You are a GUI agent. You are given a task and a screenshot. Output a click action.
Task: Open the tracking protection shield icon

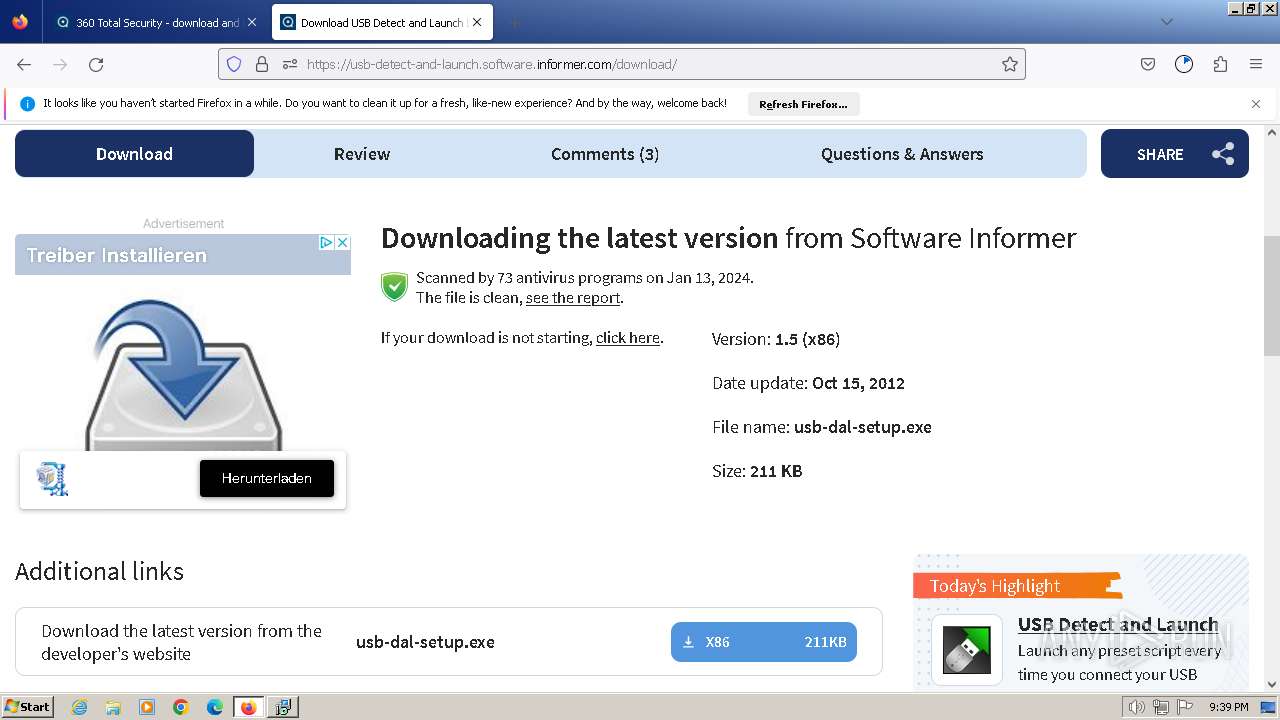coord(234,64)
